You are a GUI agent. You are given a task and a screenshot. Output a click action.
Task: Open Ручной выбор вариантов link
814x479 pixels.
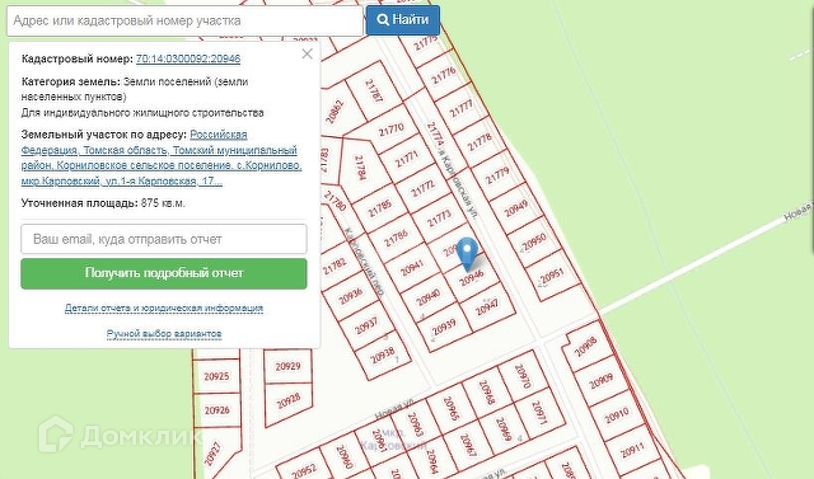pyautogui.click(x=164, y=333)
